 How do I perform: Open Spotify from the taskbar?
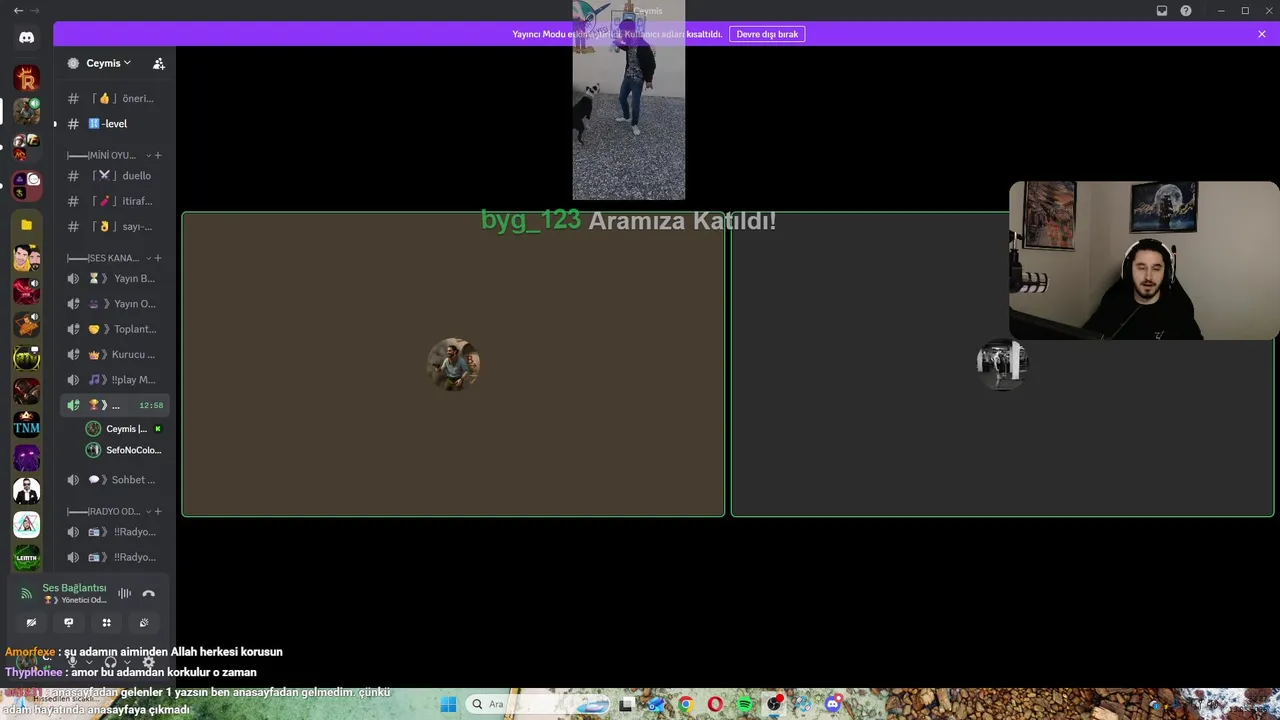[x=745, y=704]
